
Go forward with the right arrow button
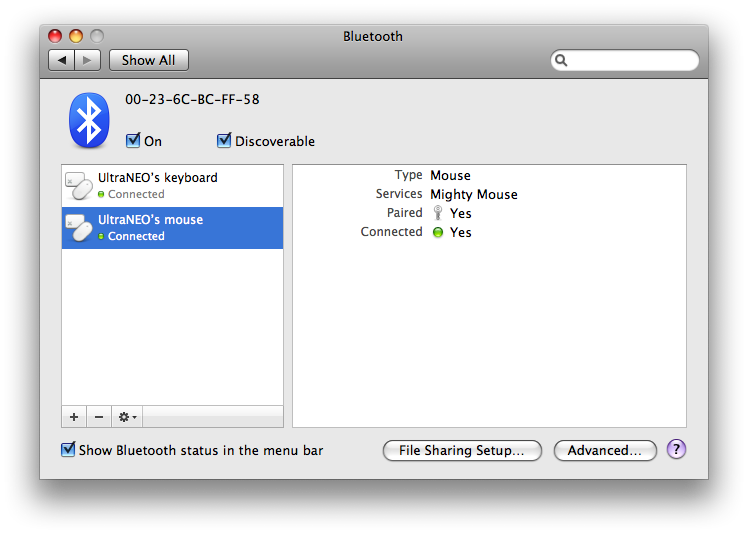click(x=87, y=60)
